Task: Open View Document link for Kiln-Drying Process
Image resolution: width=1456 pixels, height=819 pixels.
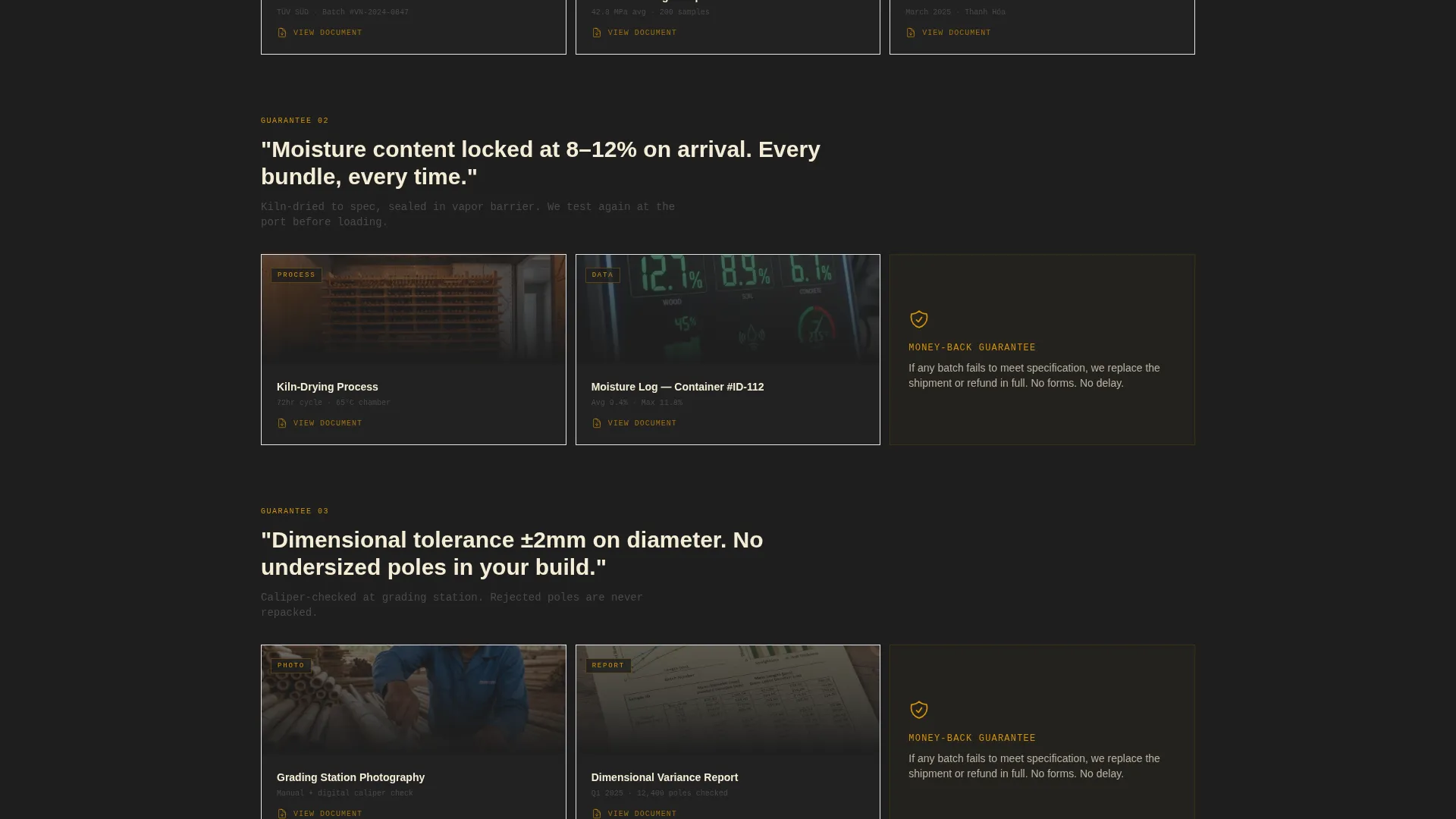Action: [x=319, y=423]
